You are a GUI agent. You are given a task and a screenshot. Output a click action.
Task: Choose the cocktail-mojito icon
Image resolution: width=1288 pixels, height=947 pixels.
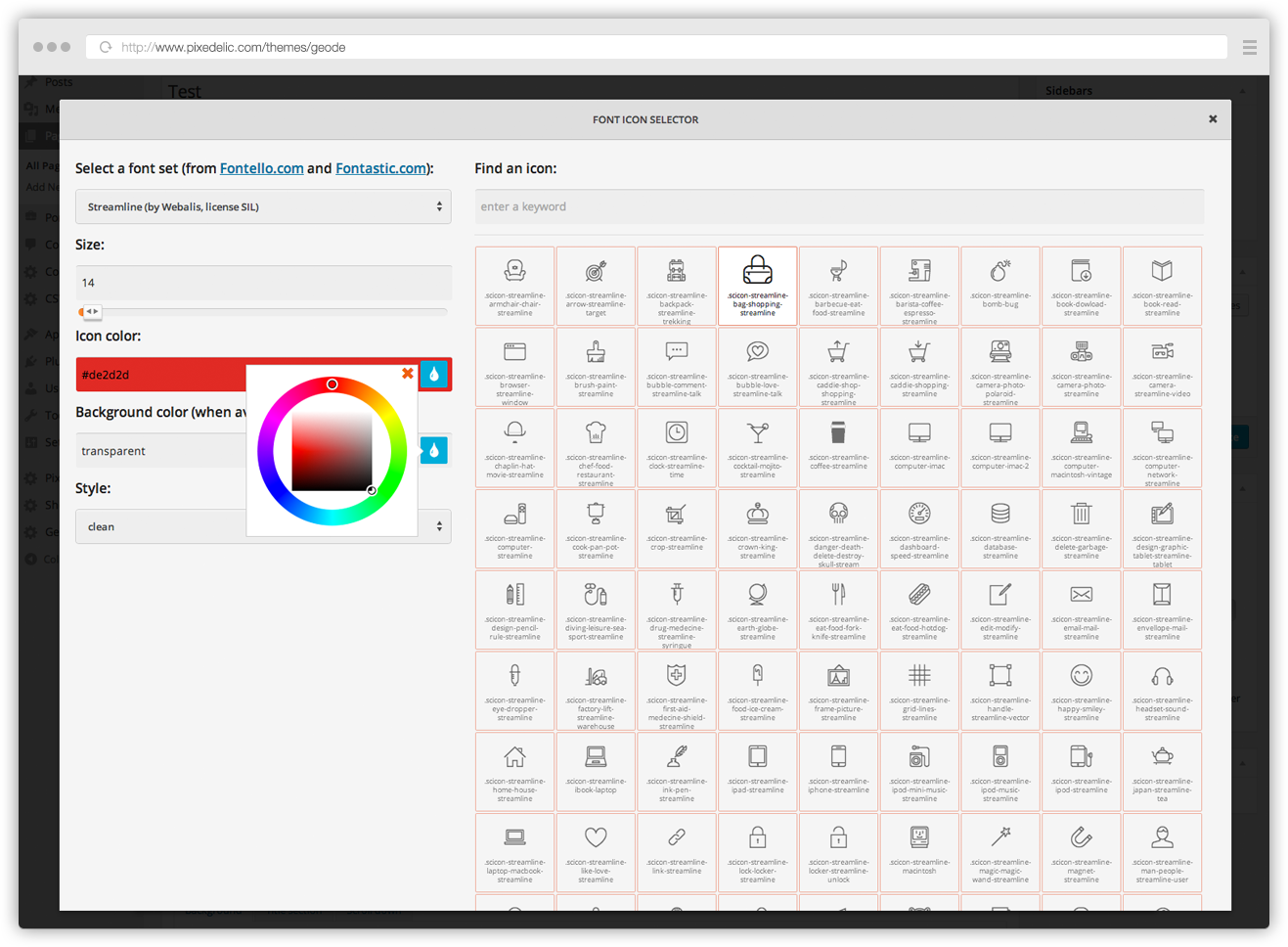(x=757, y=447)
